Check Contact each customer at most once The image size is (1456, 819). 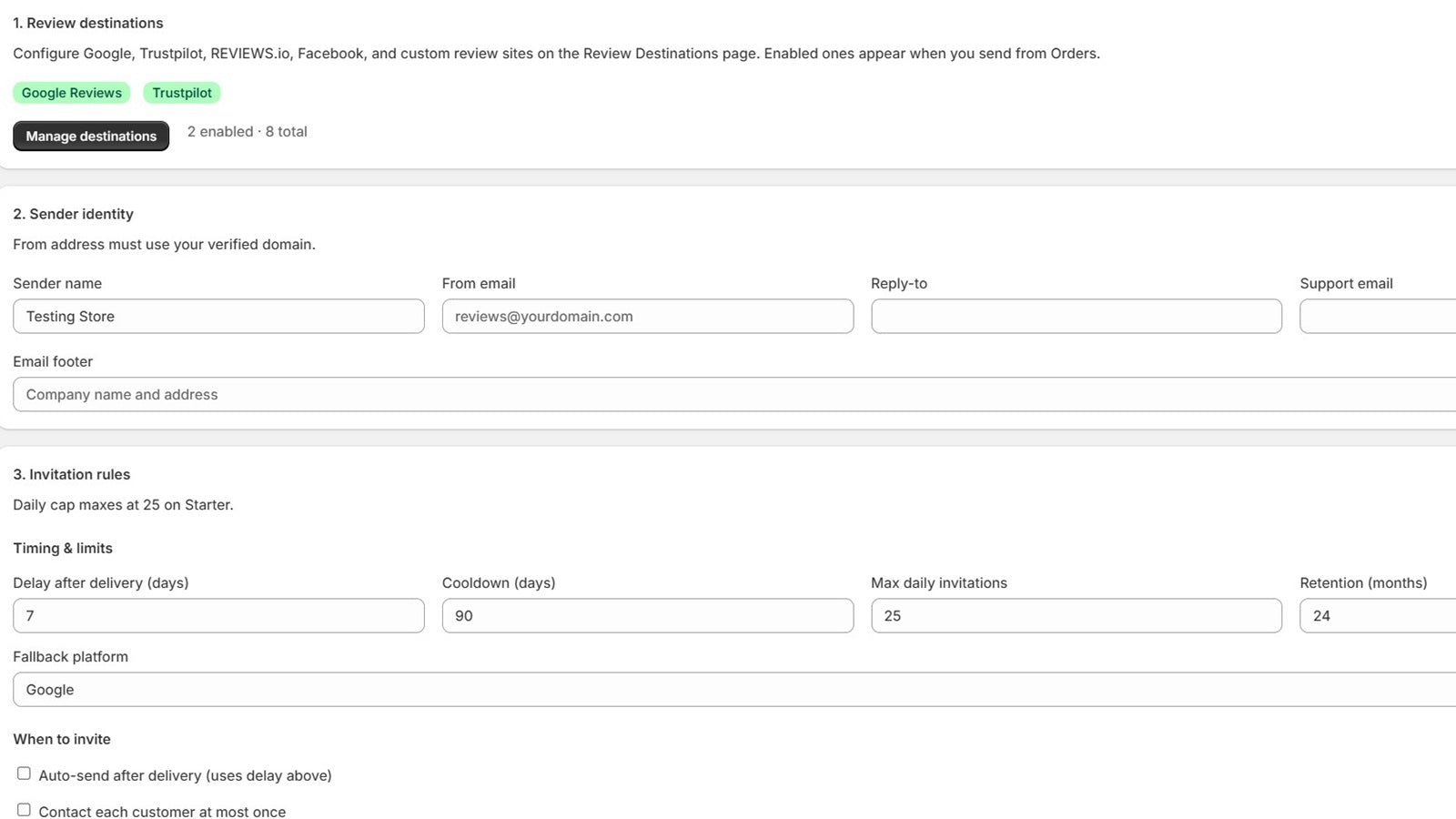[x=24, y=810]
